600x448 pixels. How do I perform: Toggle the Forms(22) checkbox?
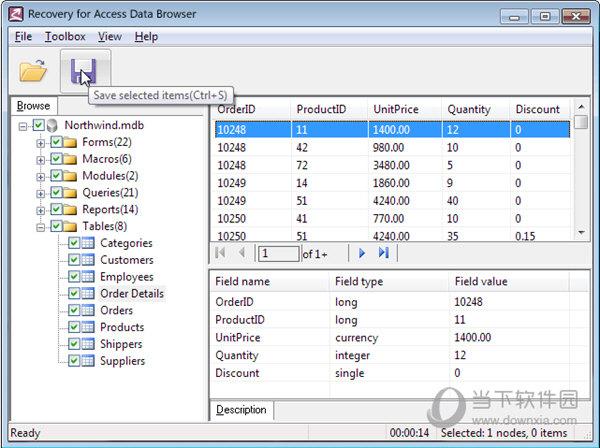coord(56,142)
